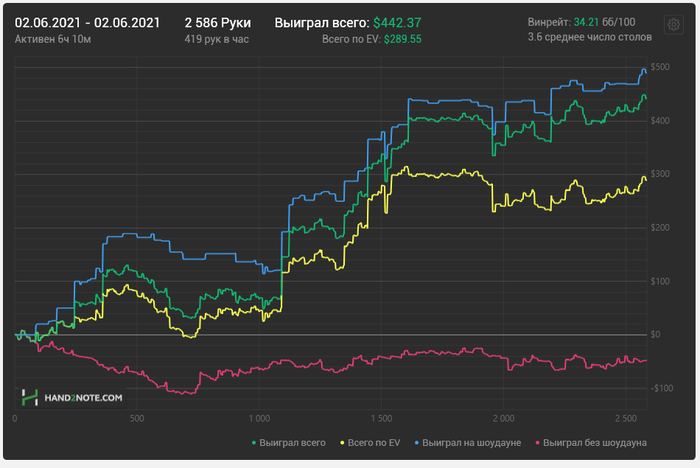Screen dimensions: 700x468
Task: Click the EV total value $289.55
Action: 403,39
